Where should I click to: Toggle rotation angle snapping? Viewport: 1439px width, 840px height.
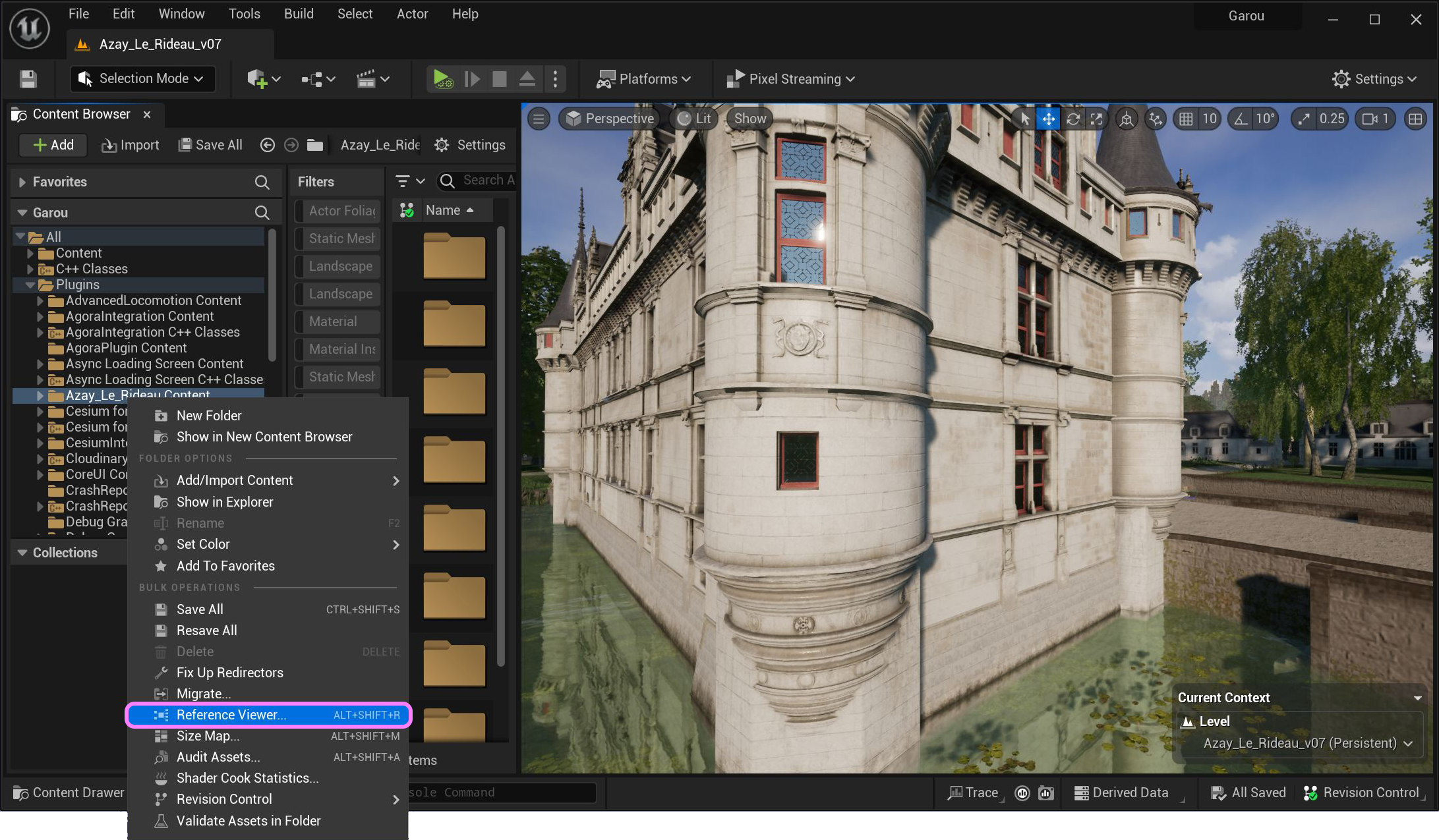(1241, 119)
